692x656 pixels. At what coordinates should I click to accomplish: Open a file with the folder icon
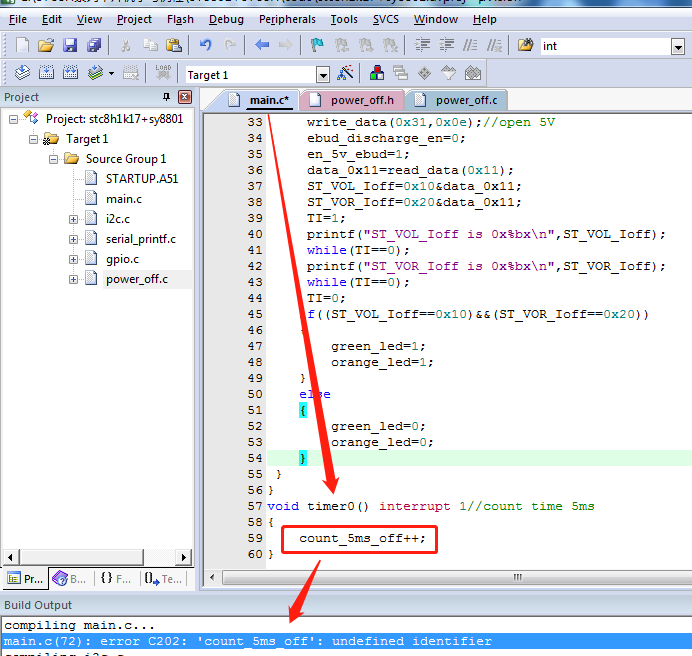[x=46, y=45]
